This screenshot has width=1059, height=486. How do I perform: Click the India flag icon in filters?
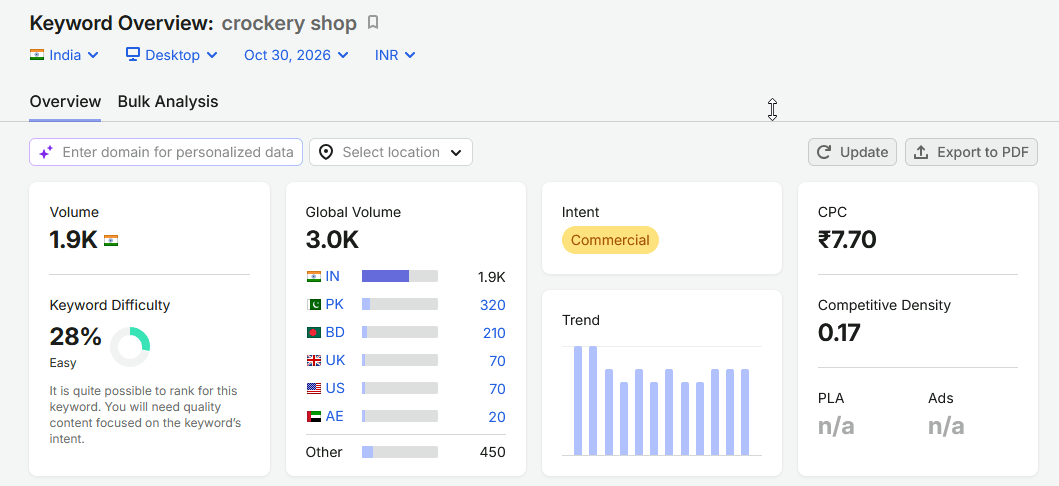pos(37,55)
